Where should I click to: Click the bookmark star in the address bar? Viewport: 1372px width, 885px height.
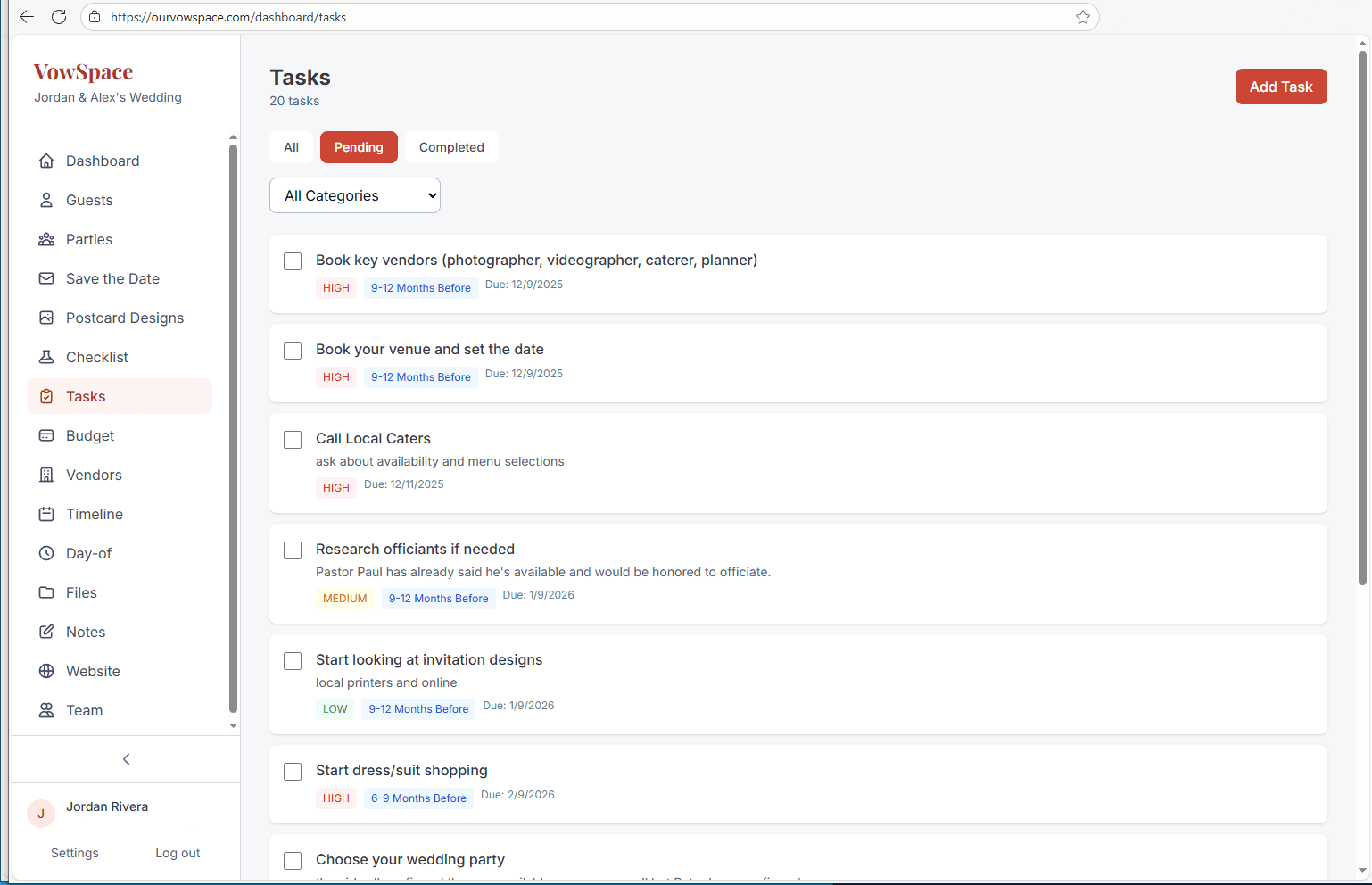coord(1082,17)
